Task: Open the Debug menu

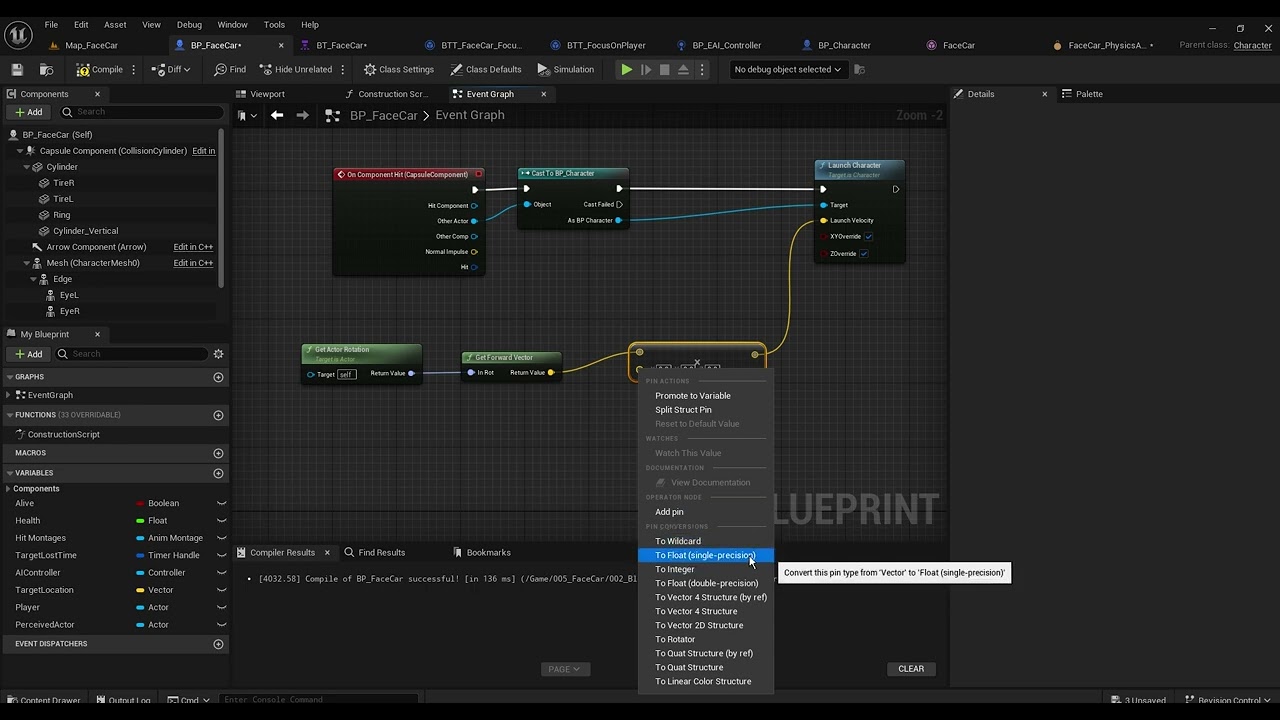Action: 189,25
